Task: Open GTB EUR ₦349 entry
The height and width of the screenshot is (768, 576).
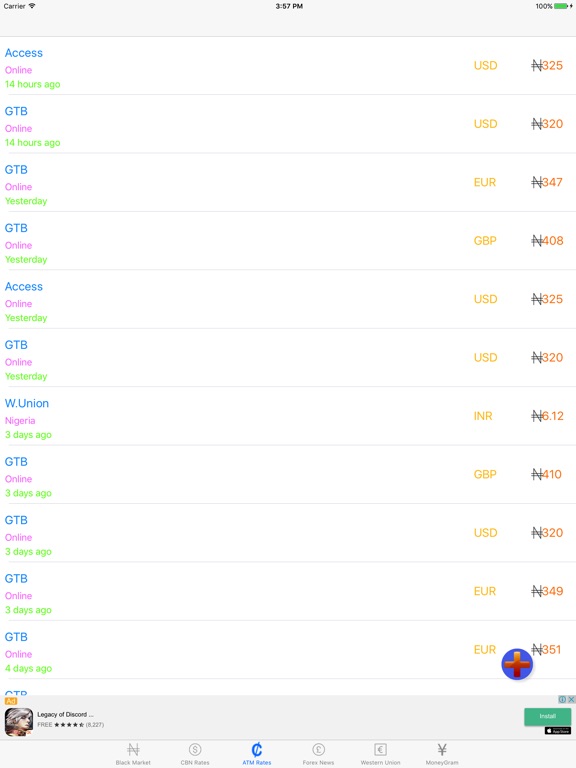Action: click(288, 591)
